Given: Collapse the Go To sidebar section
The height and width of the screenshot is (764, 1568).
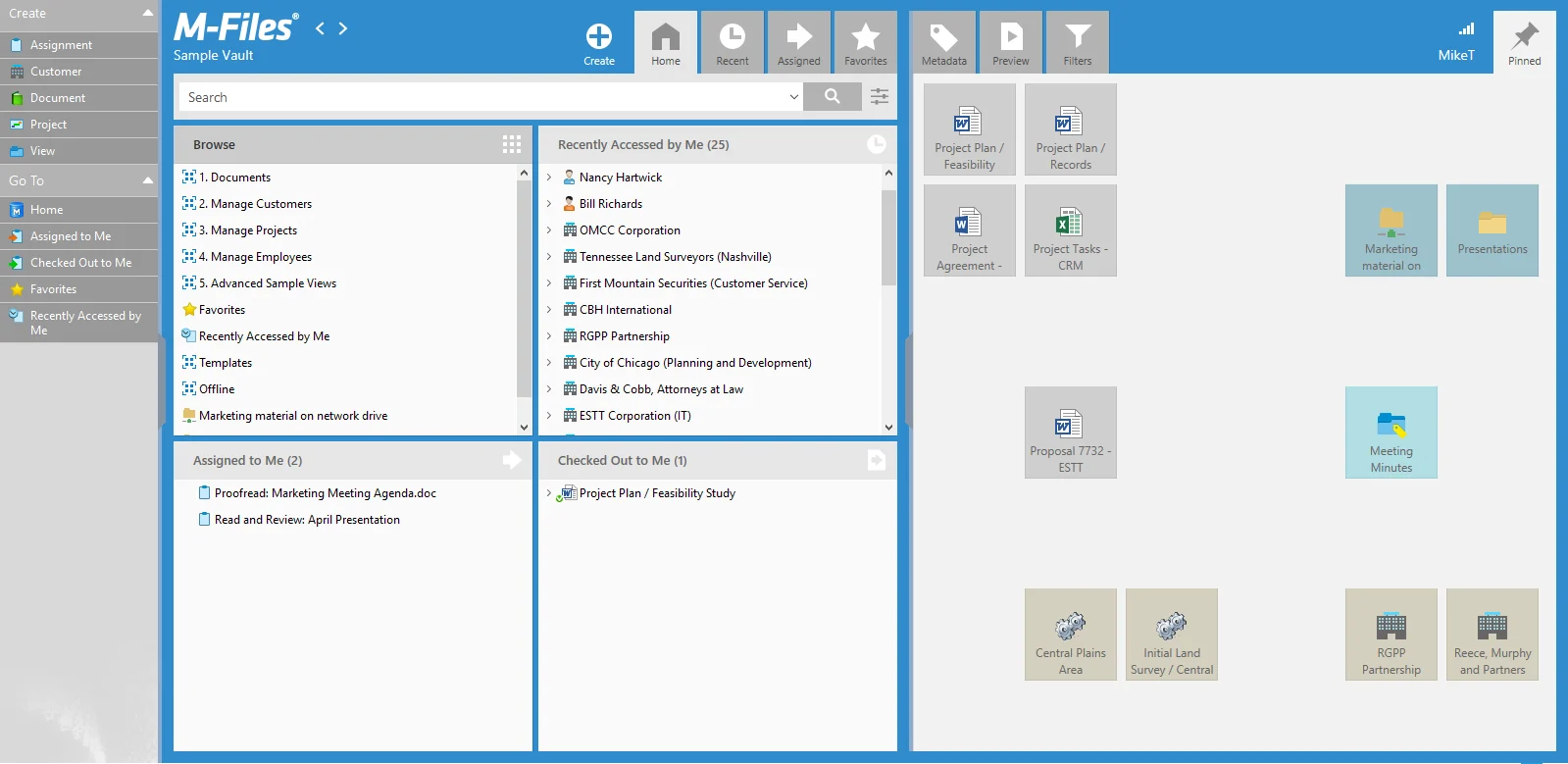Looking at the screenshot, I should 148,180.
